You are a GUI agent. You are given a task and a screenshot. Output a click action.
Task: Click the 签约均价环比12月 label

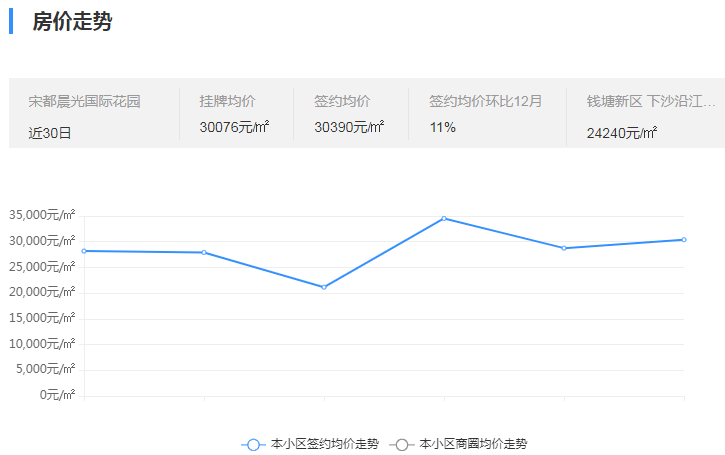pyautogui.click(x=486, y=101)
